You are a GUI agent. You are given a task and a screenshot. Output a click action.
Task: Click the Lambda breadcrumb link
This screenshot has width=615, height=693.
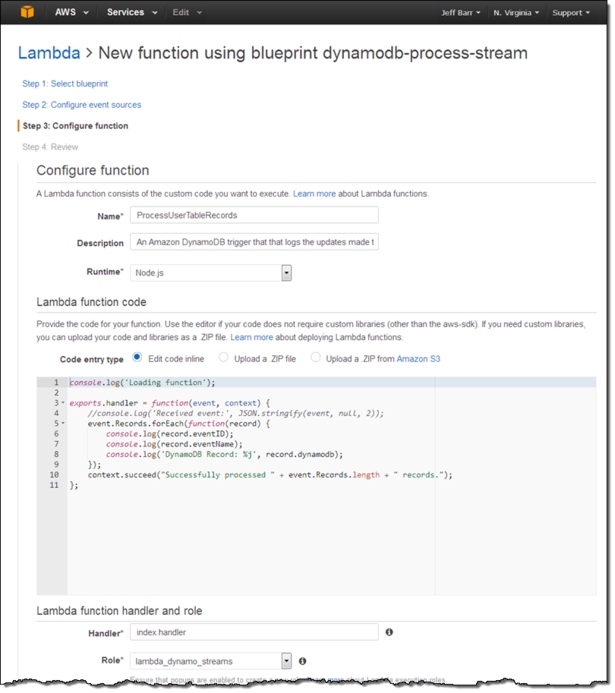(49, 53)
